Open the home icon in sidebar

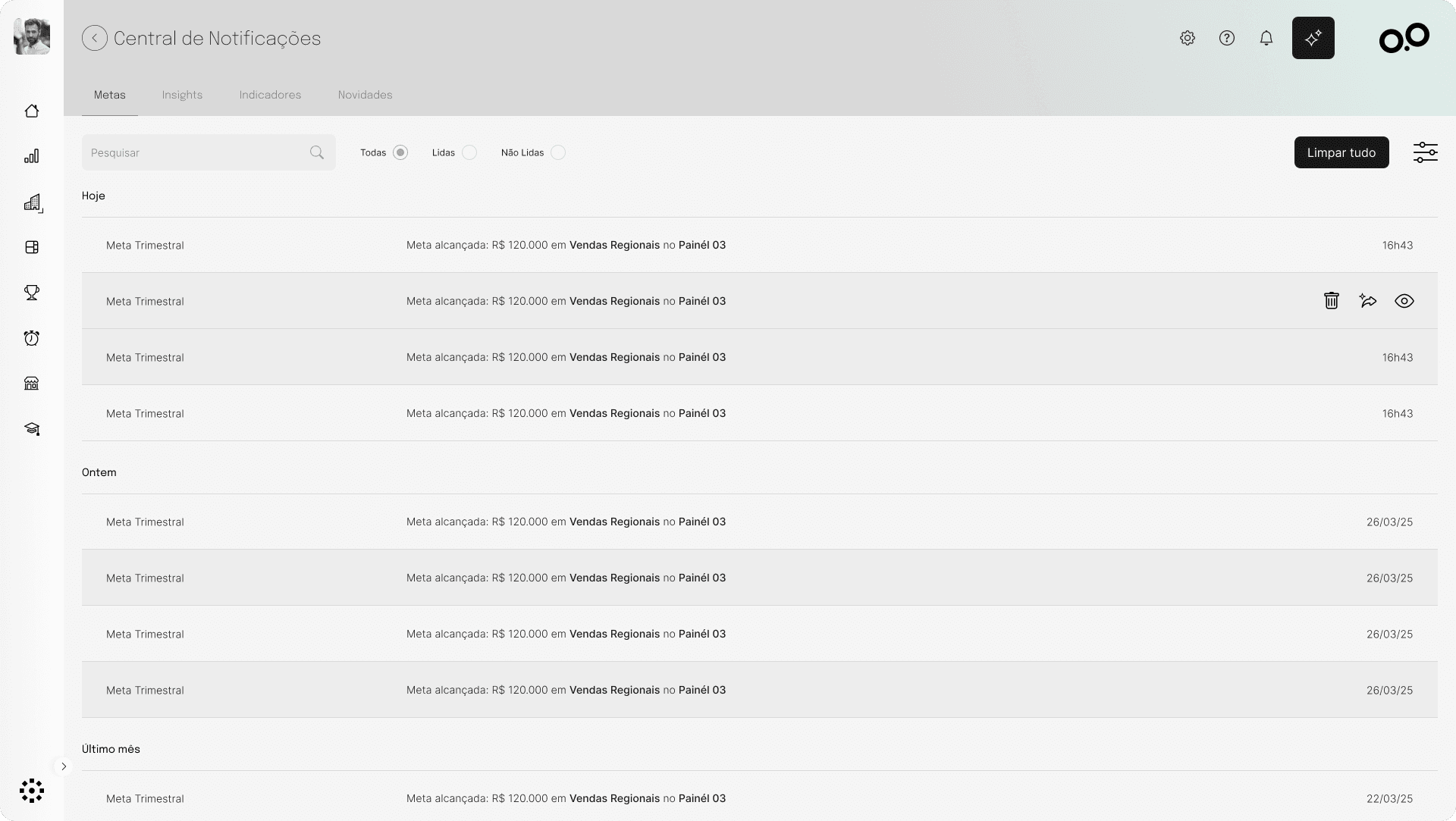[x=32, y=111]
